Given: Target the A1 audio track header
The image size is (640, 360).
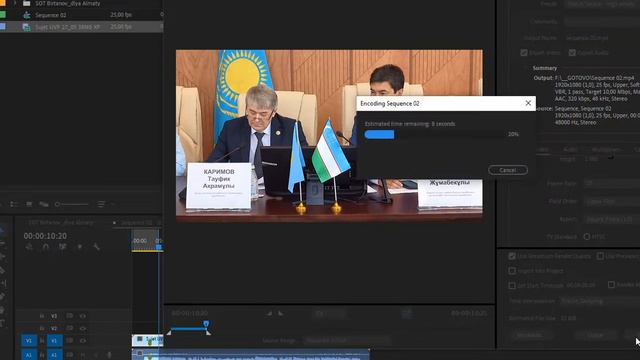Looking at the screenshot, I should (x=54, y=355).
